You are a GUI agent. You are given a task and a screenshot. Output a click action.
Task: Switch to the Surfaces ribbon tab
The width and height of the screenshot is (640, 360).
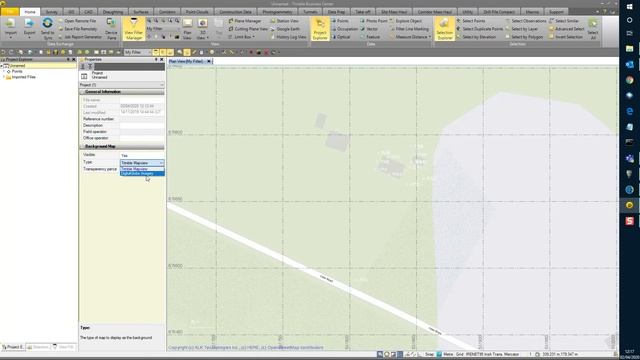pos(141,12)
